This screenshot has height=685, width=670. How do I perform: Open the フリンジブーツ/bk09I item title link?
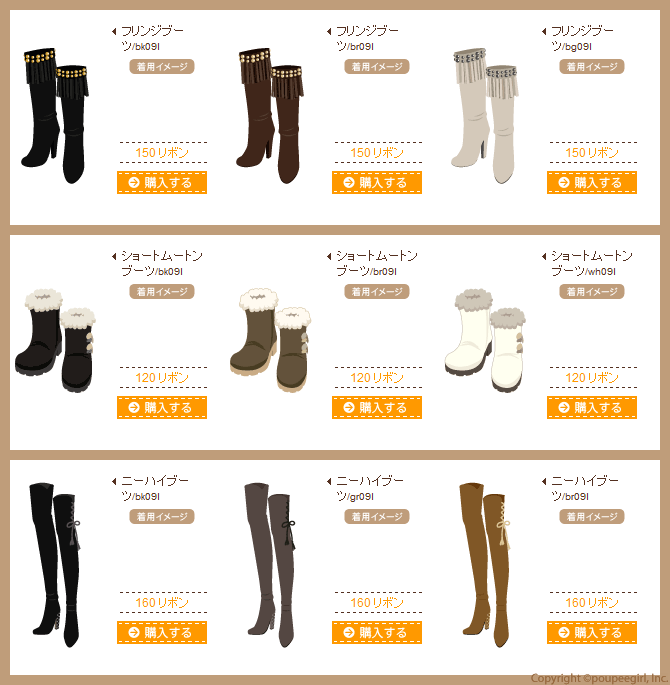click(152, 38)
